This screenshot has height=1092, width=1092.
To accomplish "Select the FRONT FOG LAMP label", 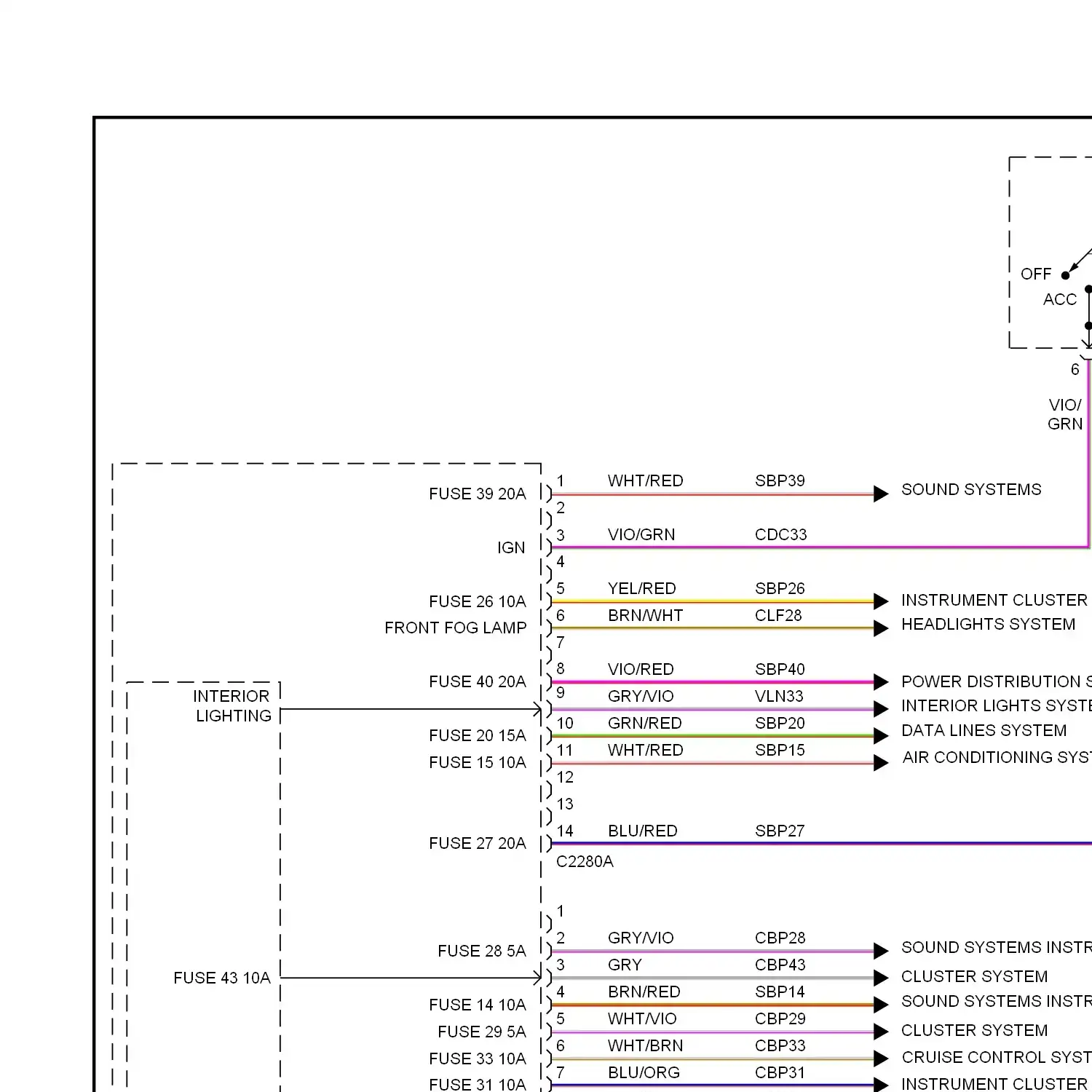I will tap(455, 628).
